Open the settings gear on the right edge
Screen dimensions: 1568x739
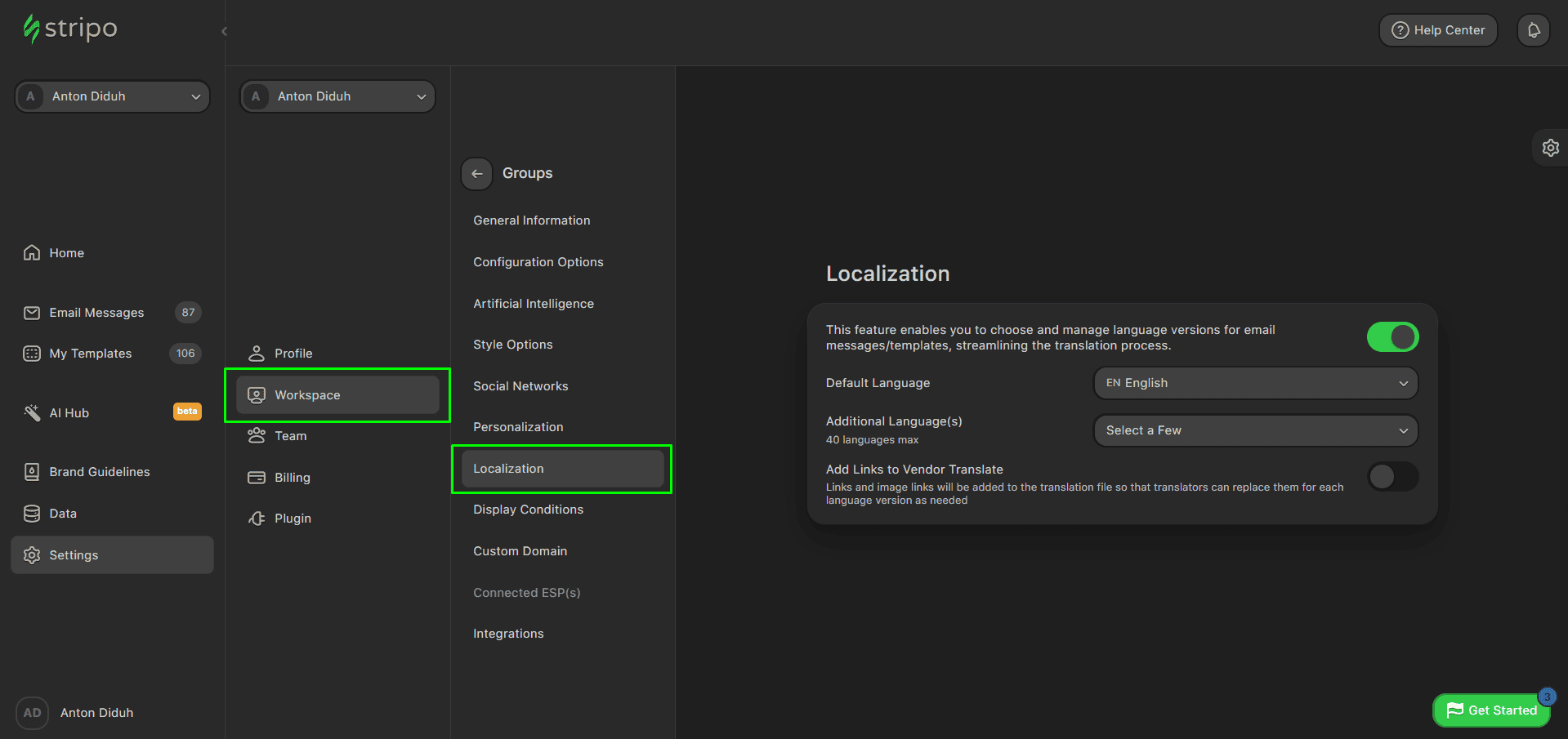1550,148
